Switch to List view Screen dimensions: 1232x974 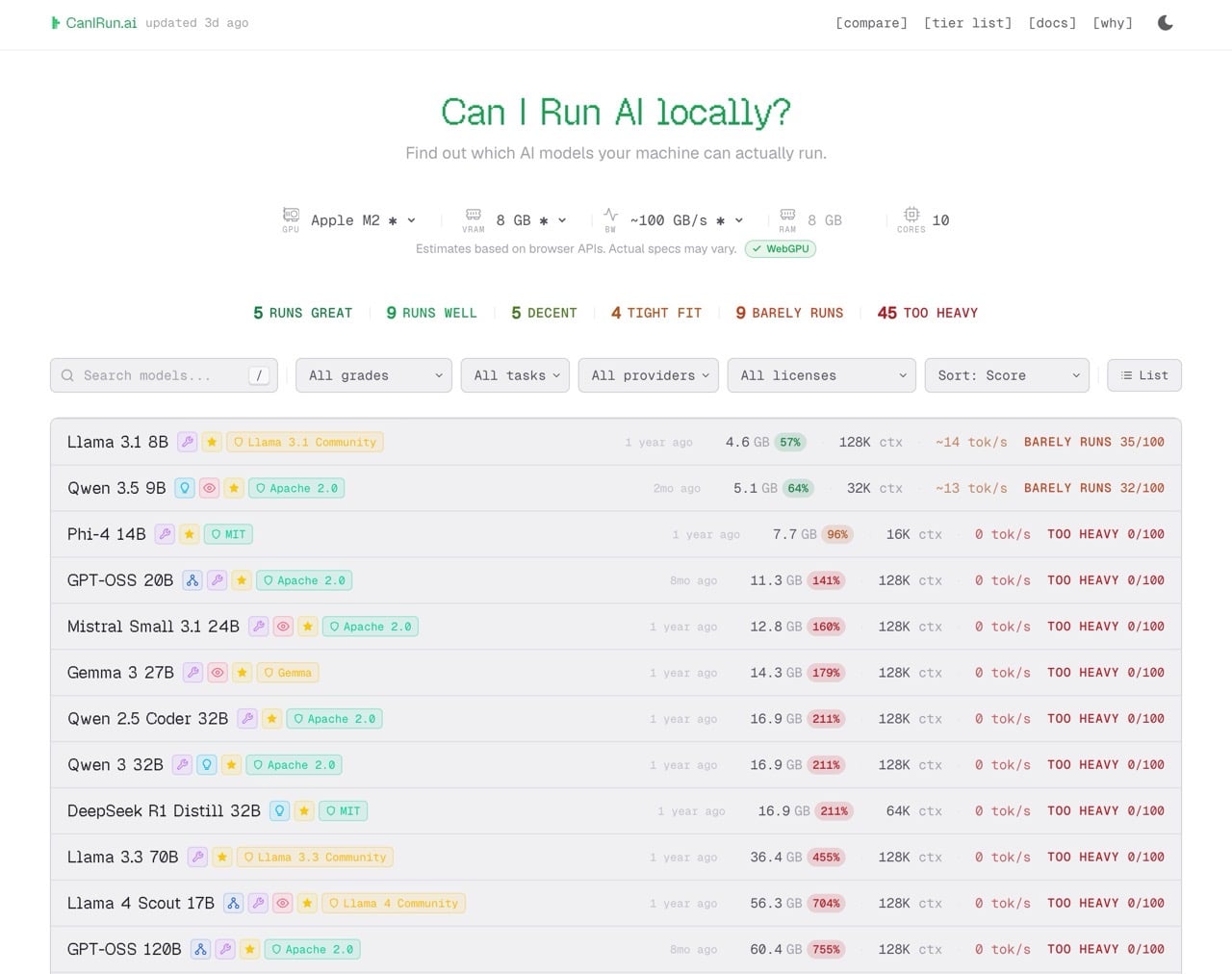click(x=1143, y=375)
